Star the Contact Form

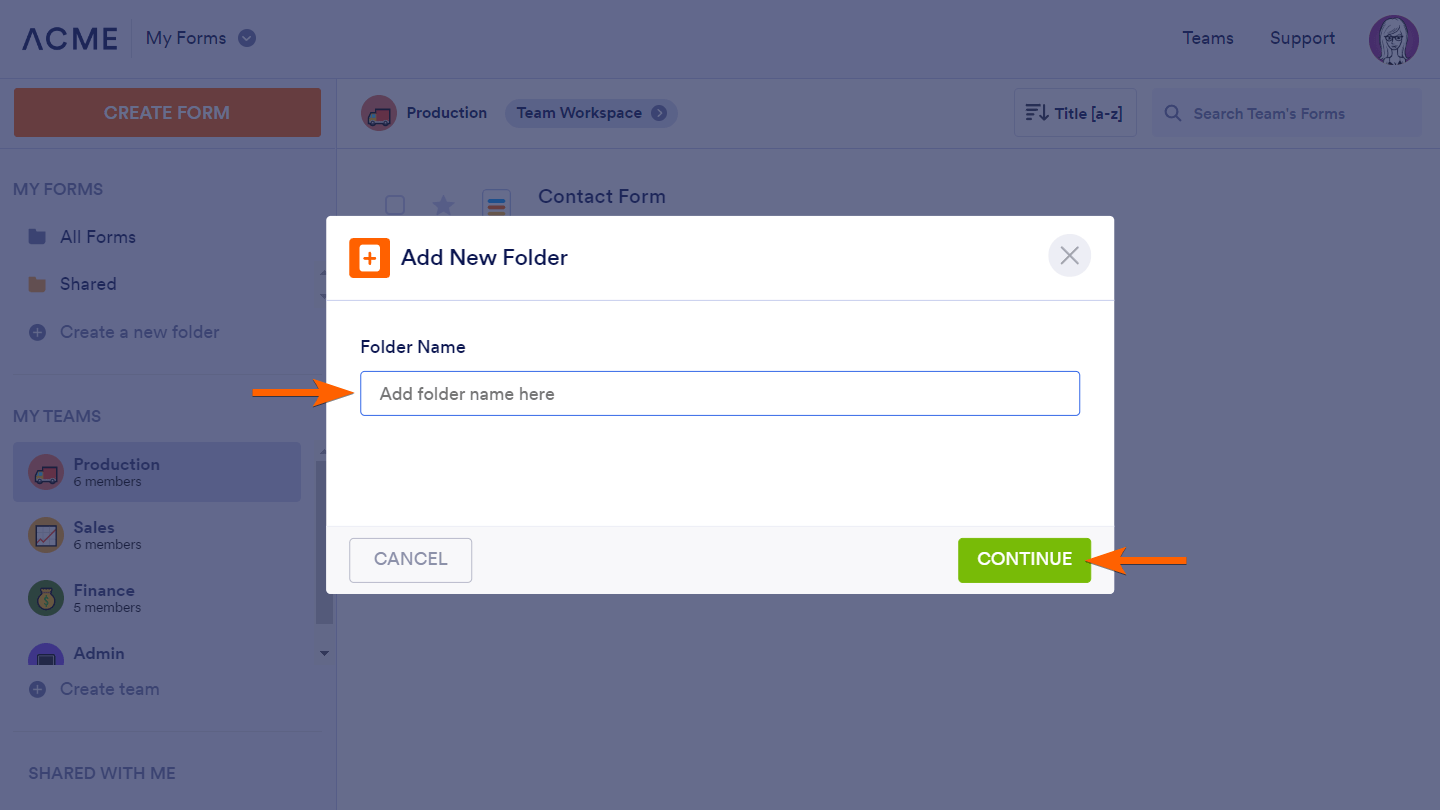click(x=443, y=205)
